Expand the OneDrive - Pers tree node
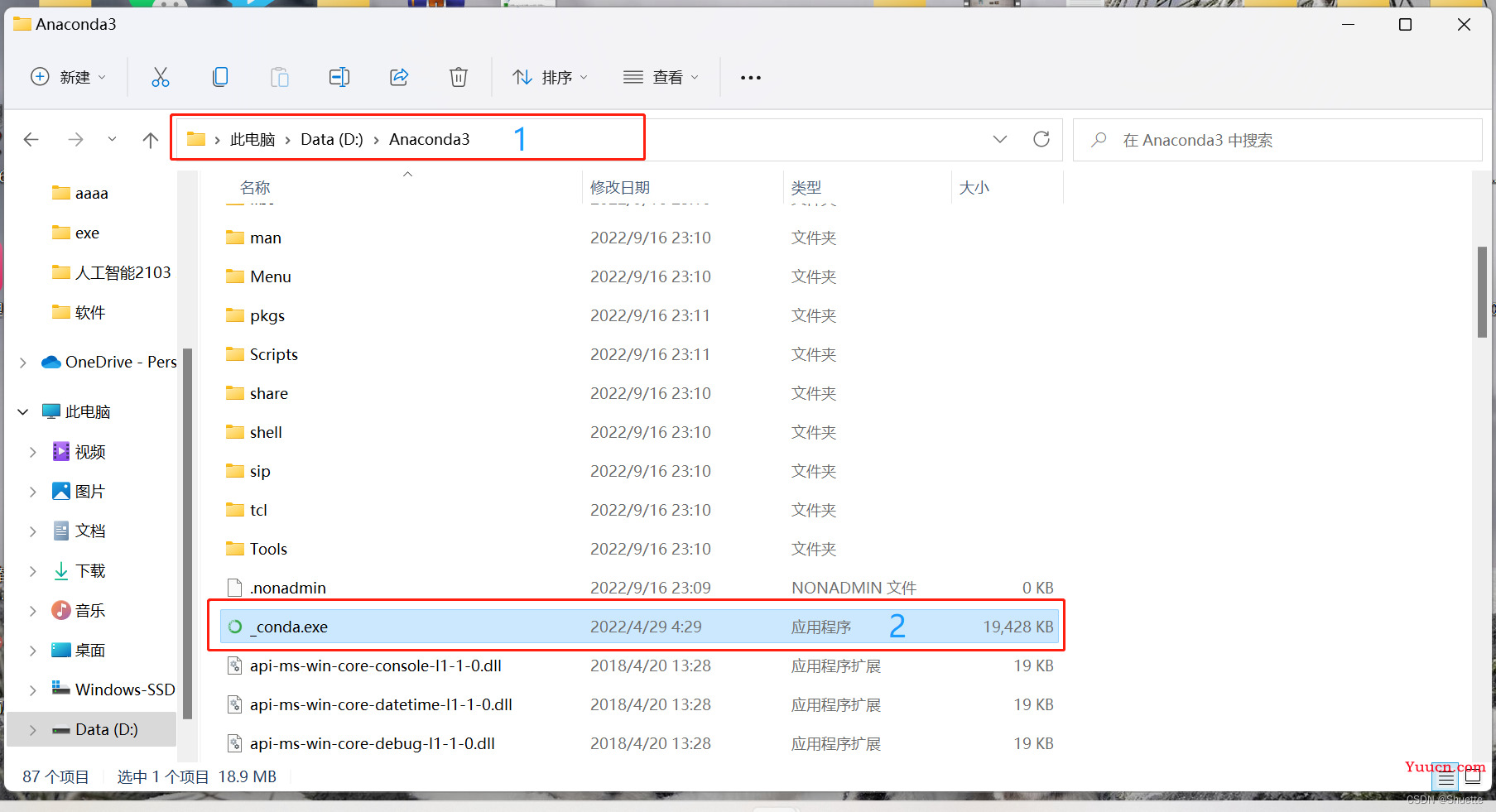This screenshot has height=812, width=1496. pyautogui.click(x=23, y=363)
